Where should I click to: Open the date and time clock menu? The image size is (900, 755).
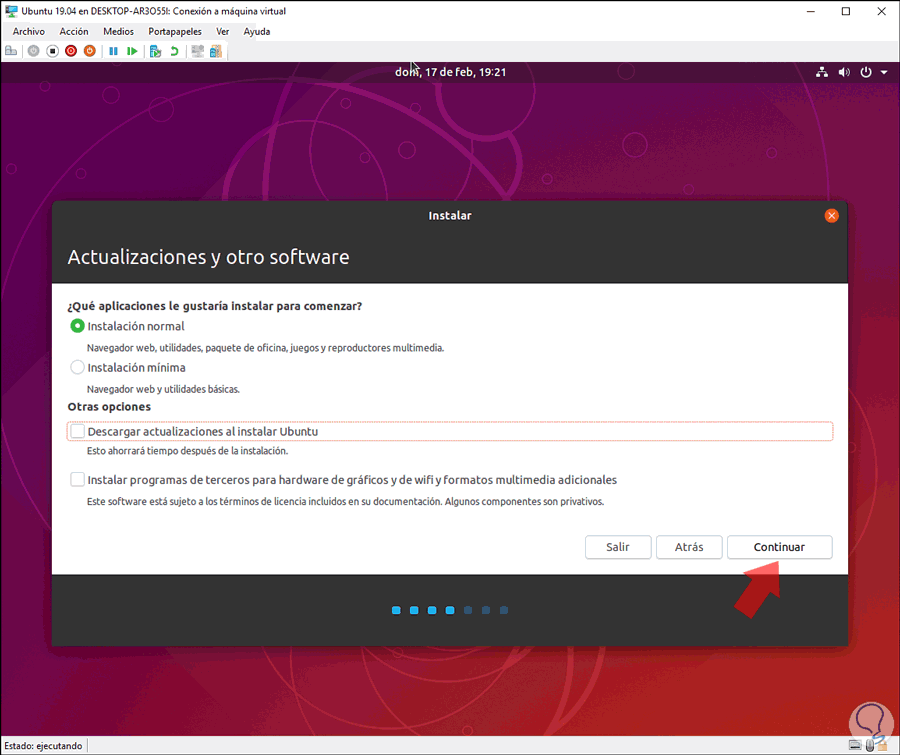[x=451, y=72]
